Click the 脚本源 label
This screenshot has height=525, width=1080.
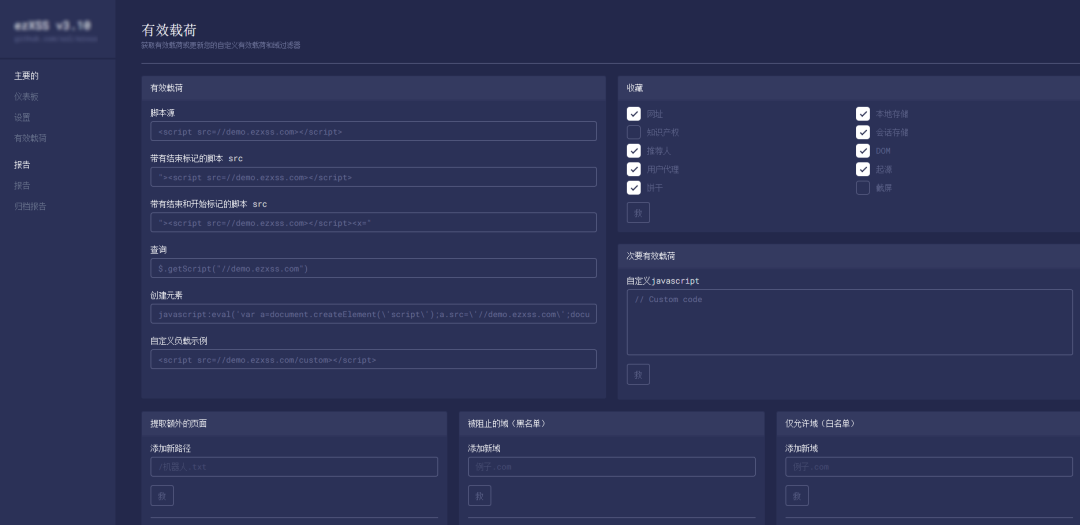coord(163,113)
